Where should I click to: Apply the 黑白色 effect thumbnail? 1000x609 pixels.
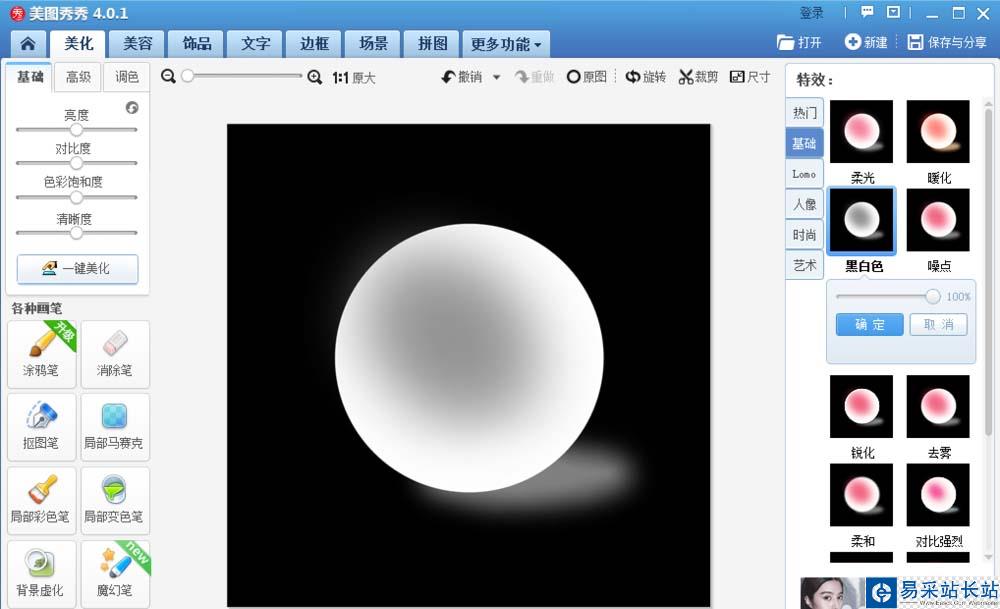pyautogui.click(x=862, y=221)
